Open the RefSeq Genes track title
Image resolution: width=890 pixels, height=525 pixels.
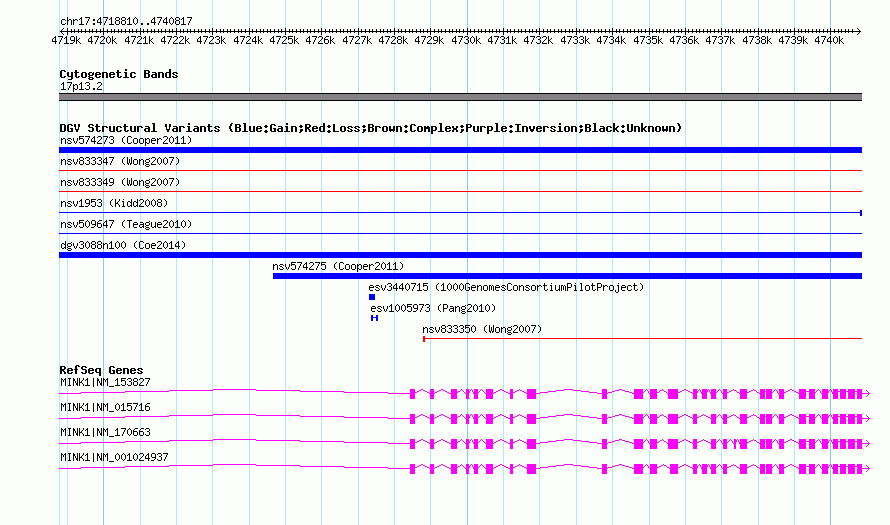(102, 369)
